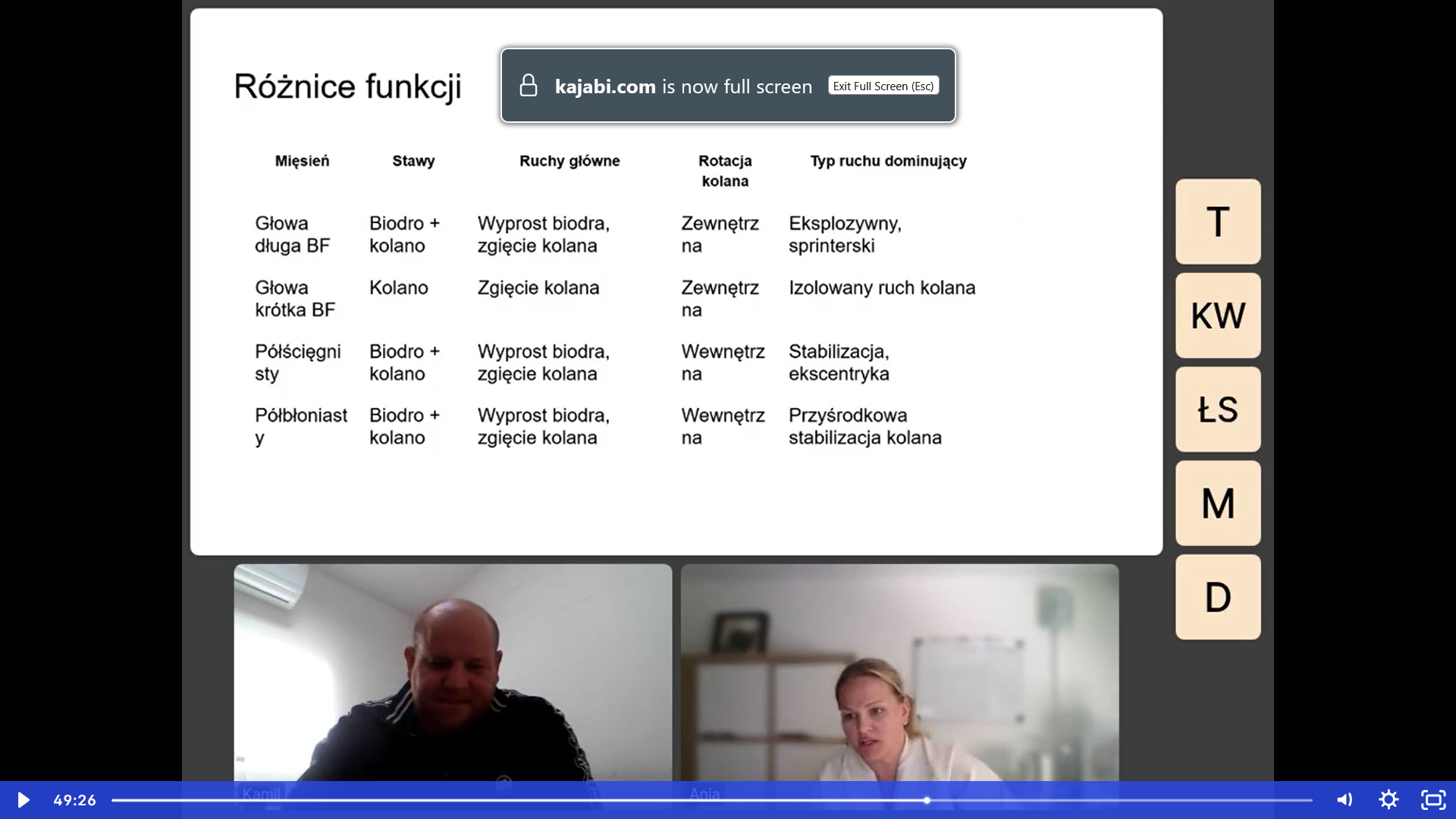1456x819 pixels.
Task: Toggle full screen mode icon
Action: 1432,800
